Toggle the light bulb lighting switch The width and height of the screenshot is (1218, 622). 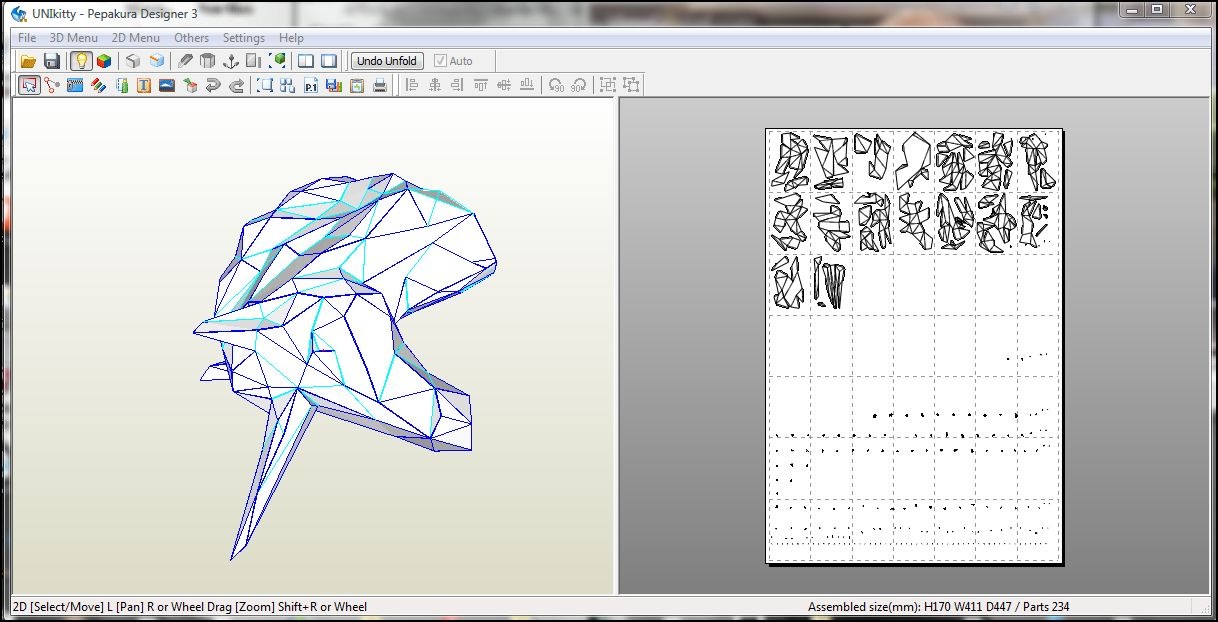coord(81,61)
